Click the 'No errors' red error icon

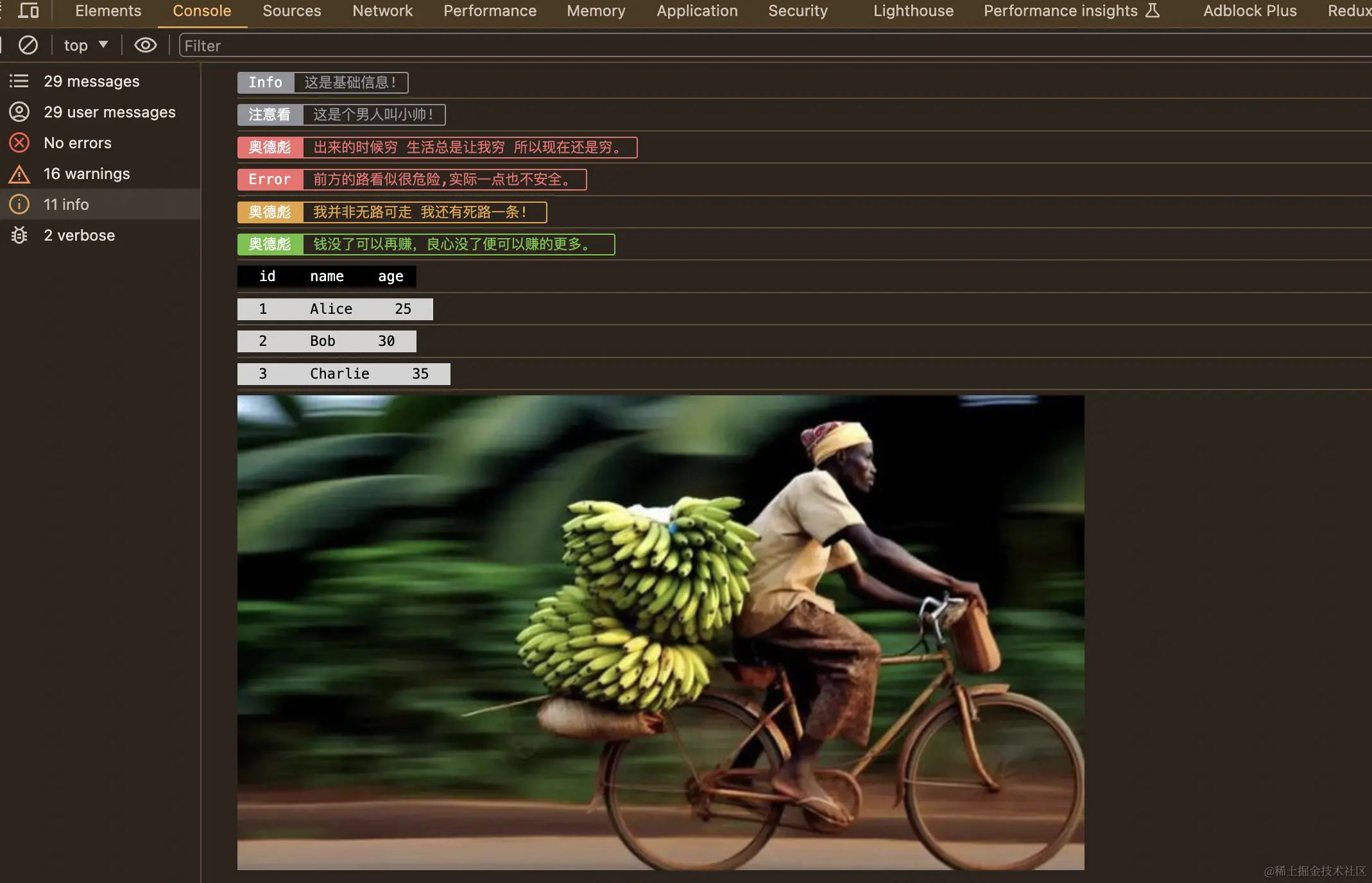19,142
